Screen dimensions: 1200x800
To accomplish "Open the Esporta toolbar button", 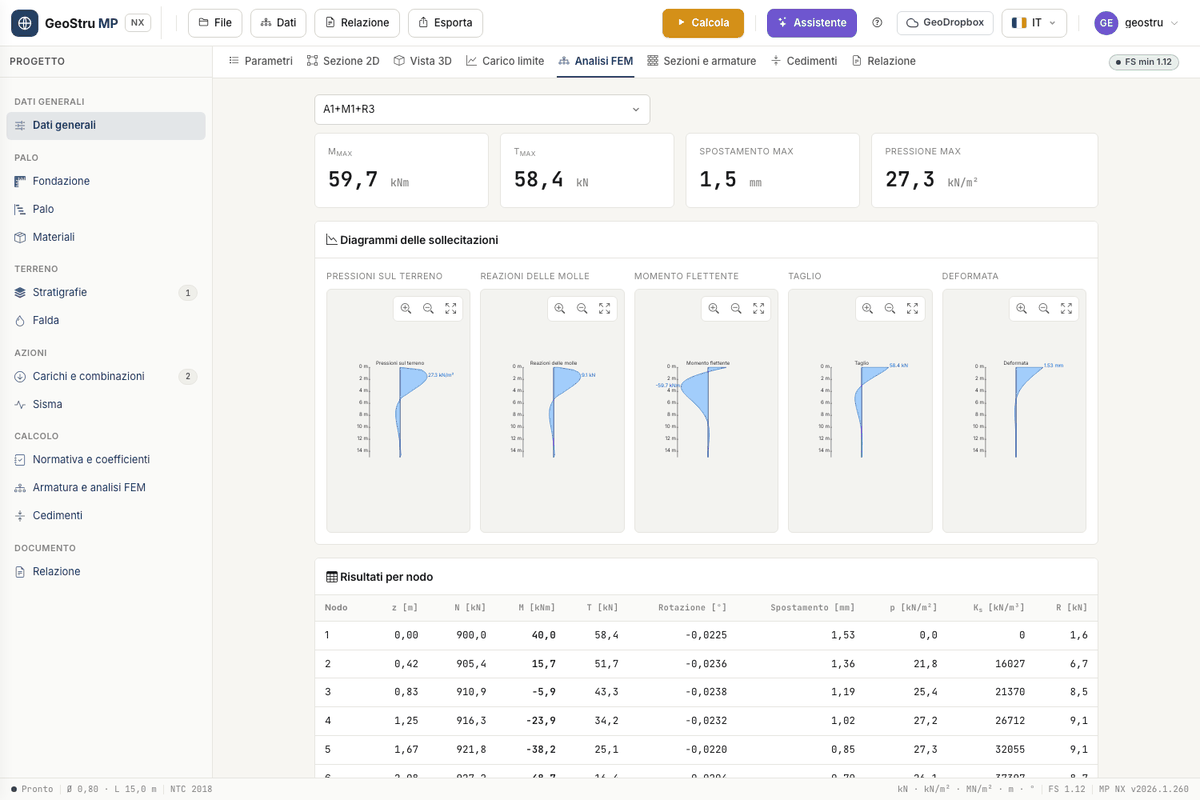I will 446,22.
